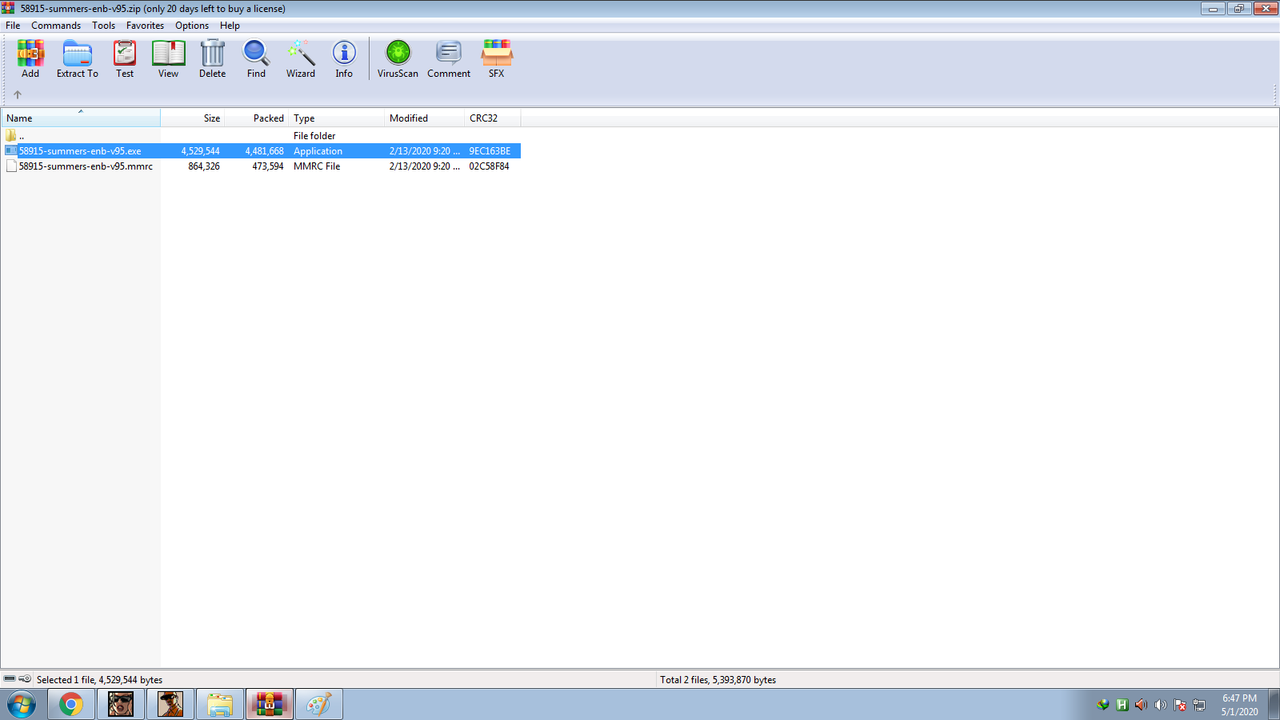Viewport: 1280px width, 720px height.
Task: Click the key icon in status bar
Action: click(25, 679)
